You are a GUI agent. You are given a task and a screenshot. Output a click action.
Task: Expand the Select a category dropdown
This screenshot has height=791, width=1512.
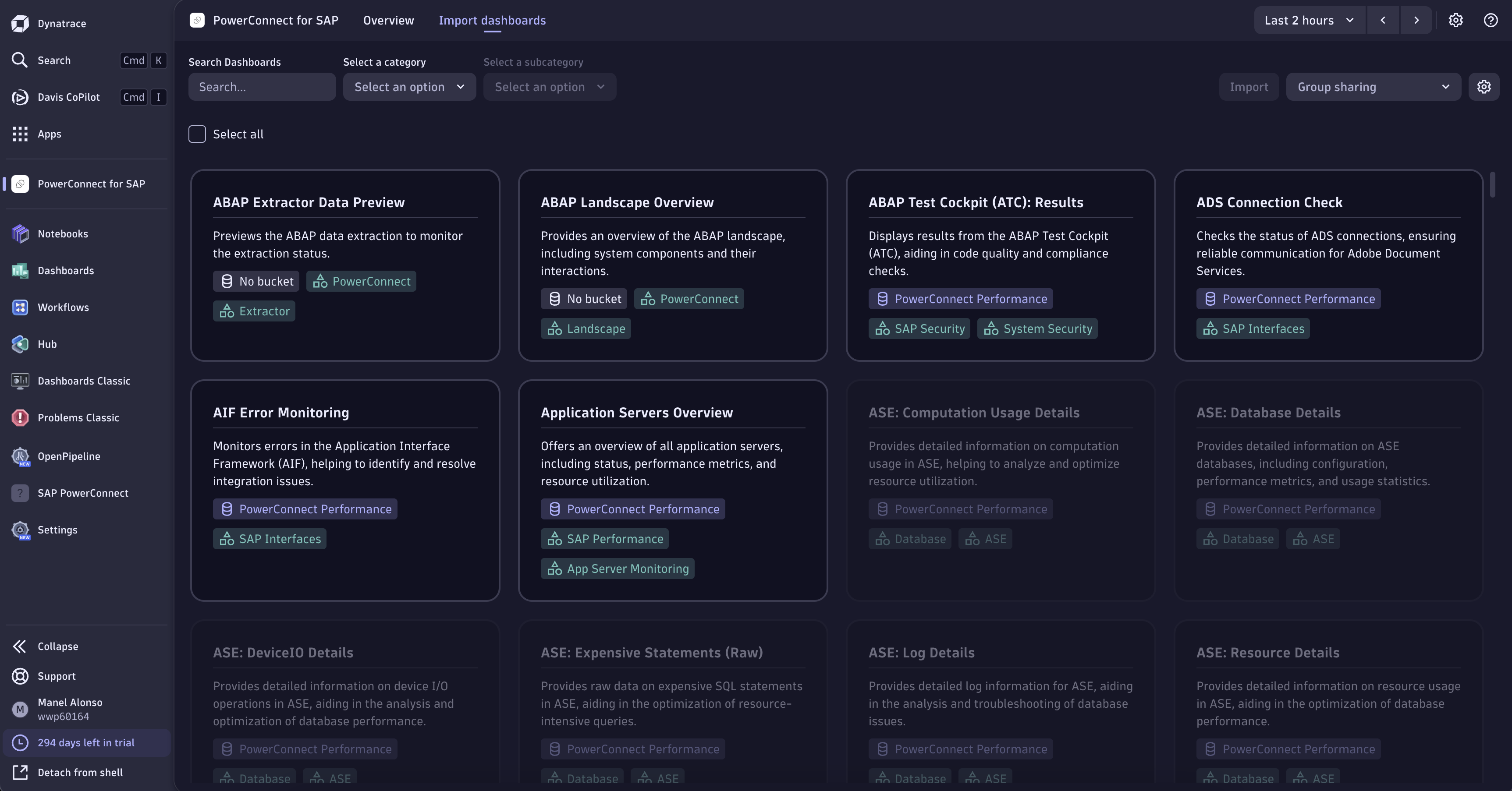[x=409, y=87]
